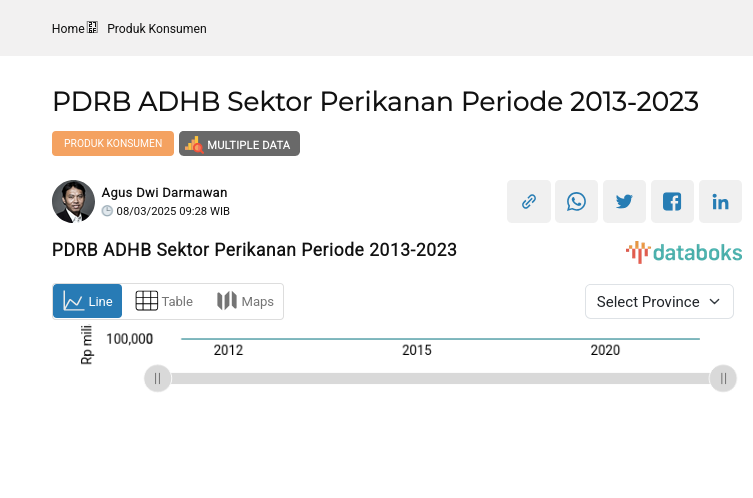Click the chart range slider track
Image resolution: width=753 pixels, height=498 pixels.
coord(440,378)
